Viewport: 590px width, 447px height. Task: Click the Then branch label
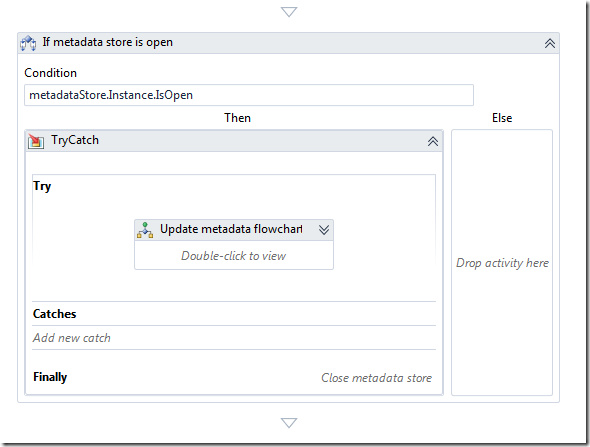pos(237,118)
